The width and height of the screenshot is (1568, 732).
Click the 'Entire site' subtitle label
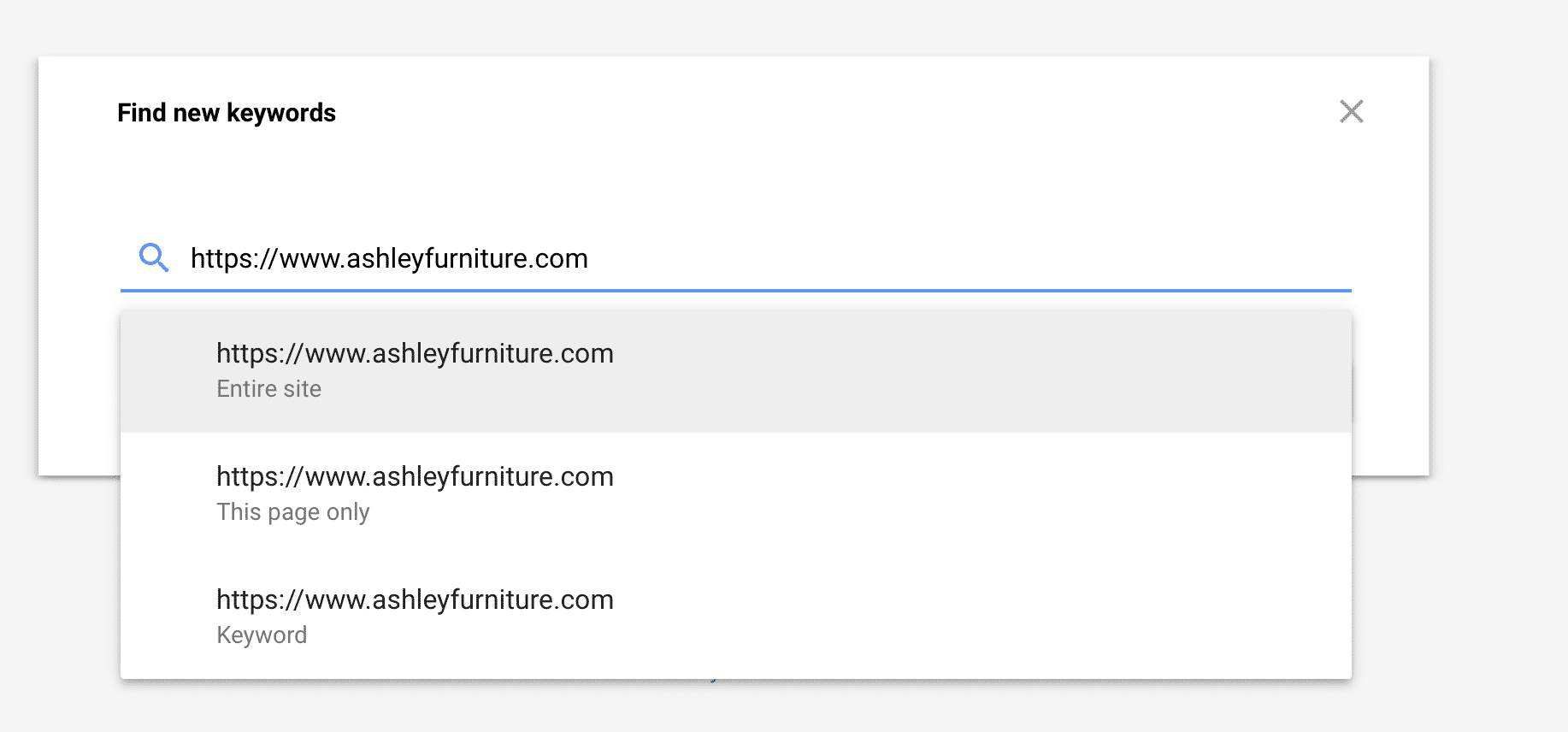pos(269,389)
